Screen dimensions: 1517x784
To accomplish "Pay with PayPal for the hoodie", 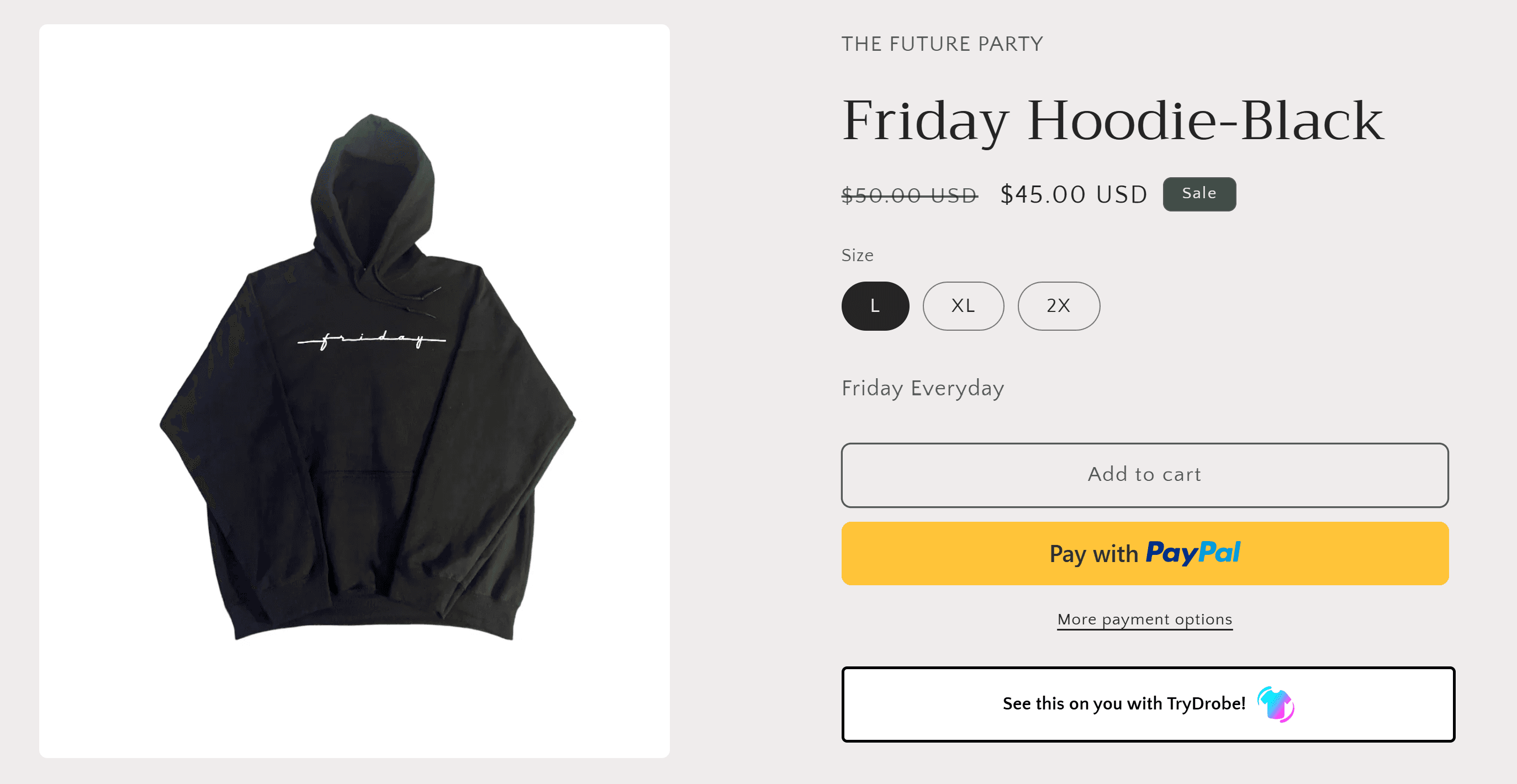I will coord(1143,553).
